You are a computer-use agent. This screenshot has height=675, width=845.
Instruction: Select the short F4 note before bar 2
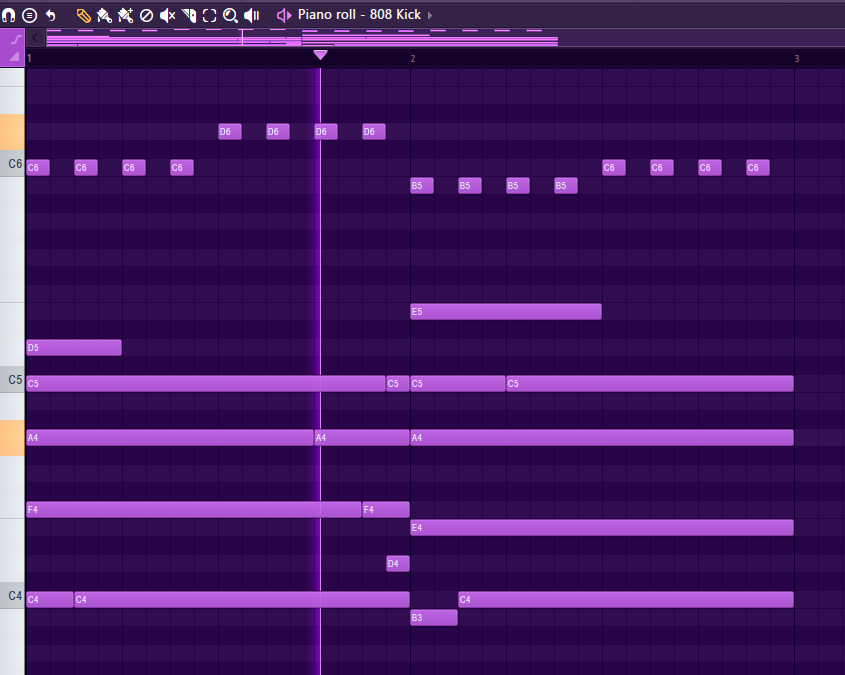(x=386, y=509)
